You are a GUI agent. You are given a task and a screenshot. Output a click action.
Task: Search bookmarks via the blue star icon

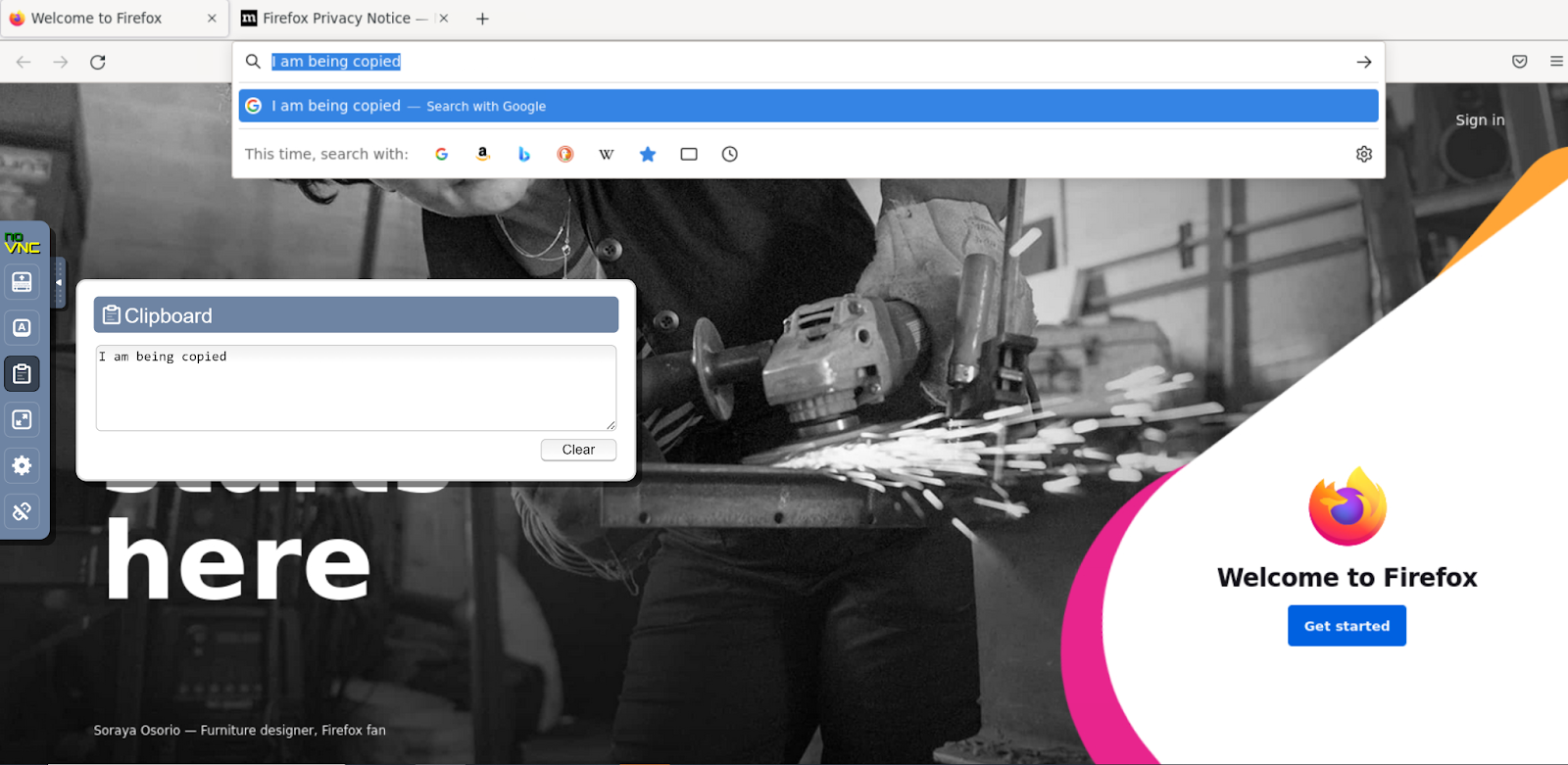pyautogui.click(x=648, y=154)
